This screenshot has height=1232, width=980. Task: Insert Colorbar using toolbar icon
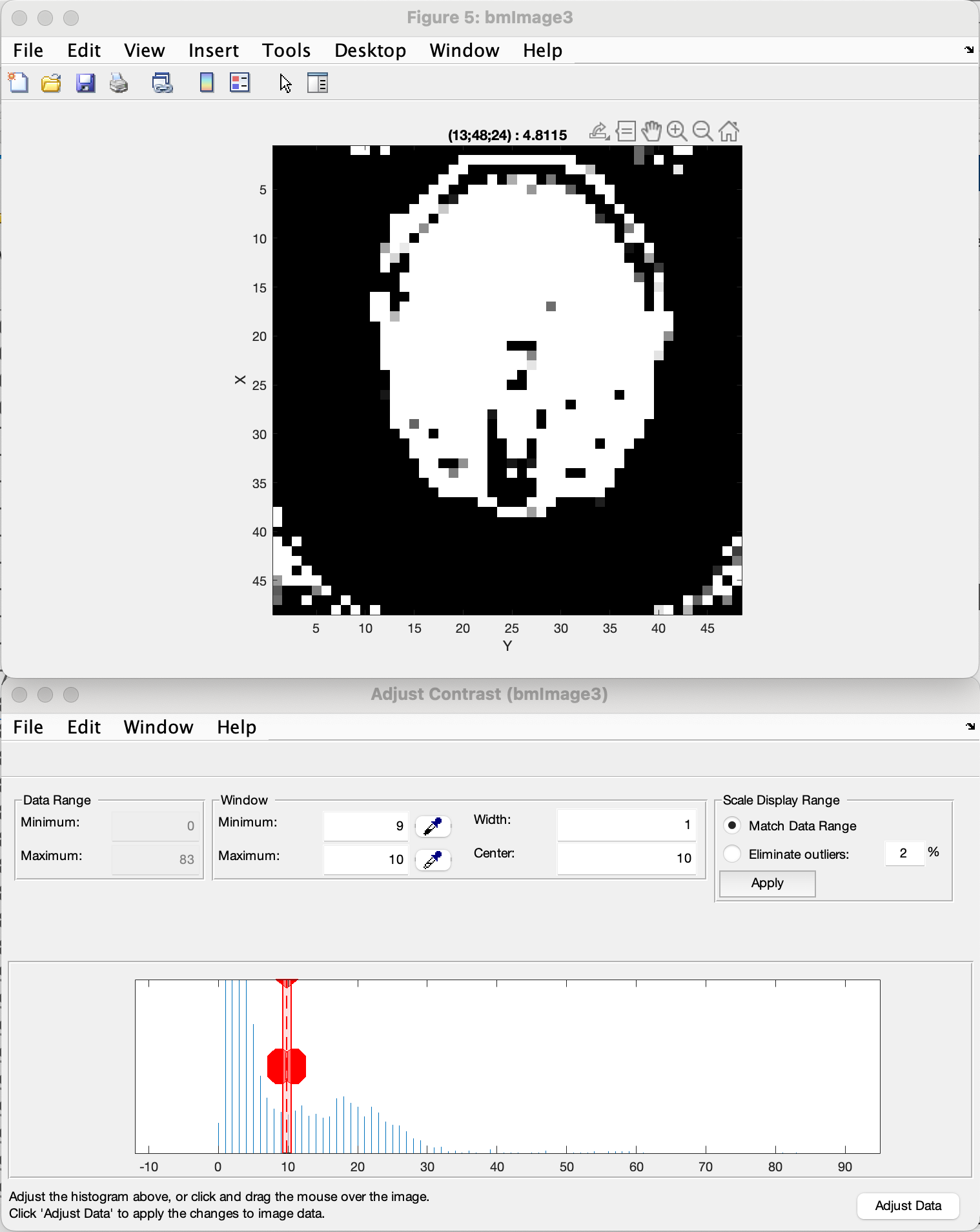pos(207,83)
